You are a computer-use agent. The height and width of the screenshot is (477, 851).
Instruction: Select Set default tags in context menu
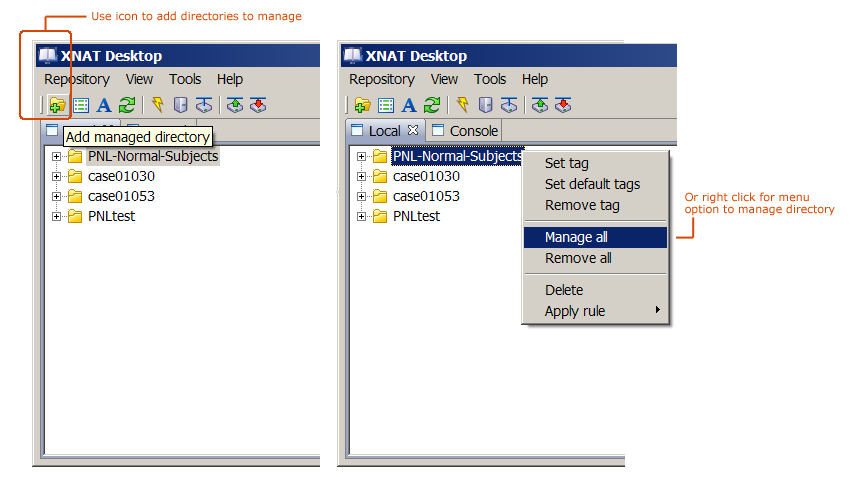(592, 184)
